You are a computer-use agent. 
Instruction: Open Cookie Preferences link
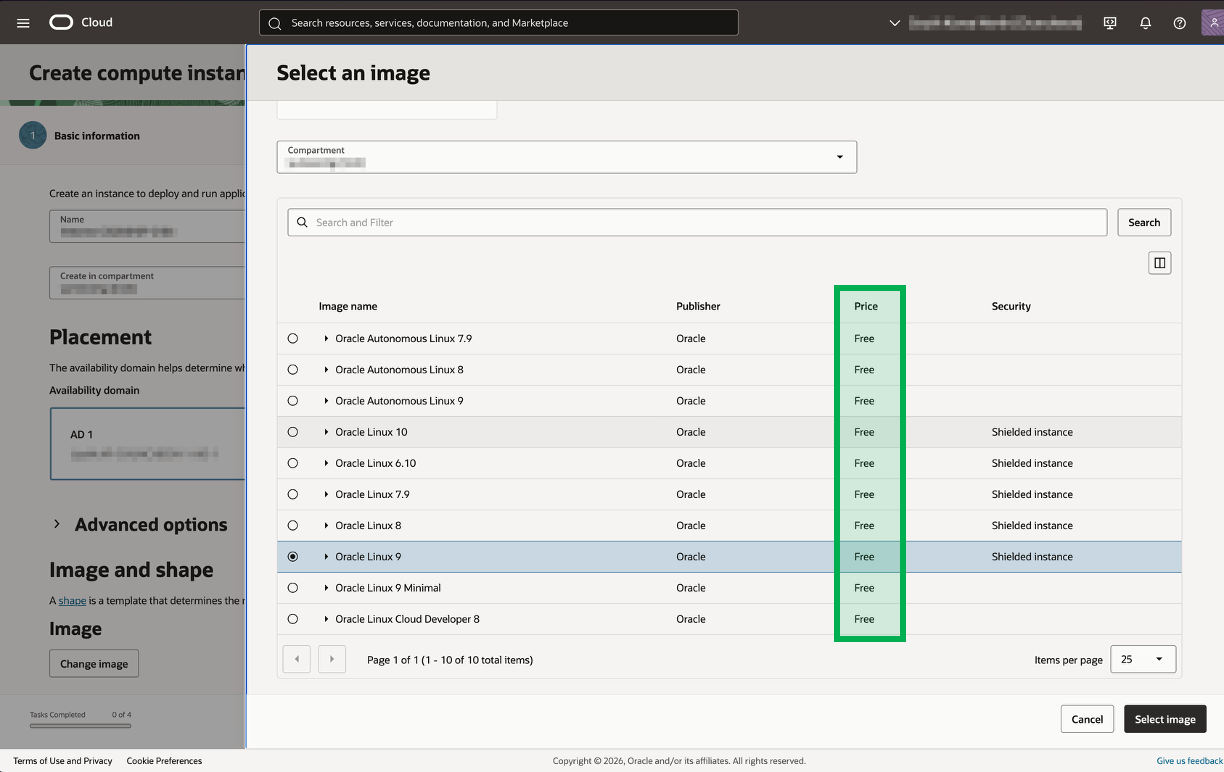point(164,761)
